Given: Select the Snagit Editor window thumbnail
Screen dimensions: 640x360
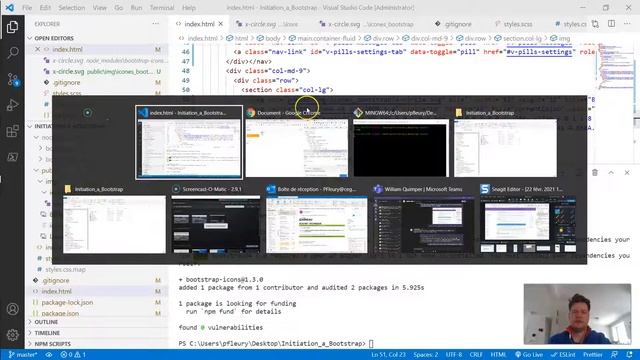Looking at the screenshot, I should coord(528,219).
